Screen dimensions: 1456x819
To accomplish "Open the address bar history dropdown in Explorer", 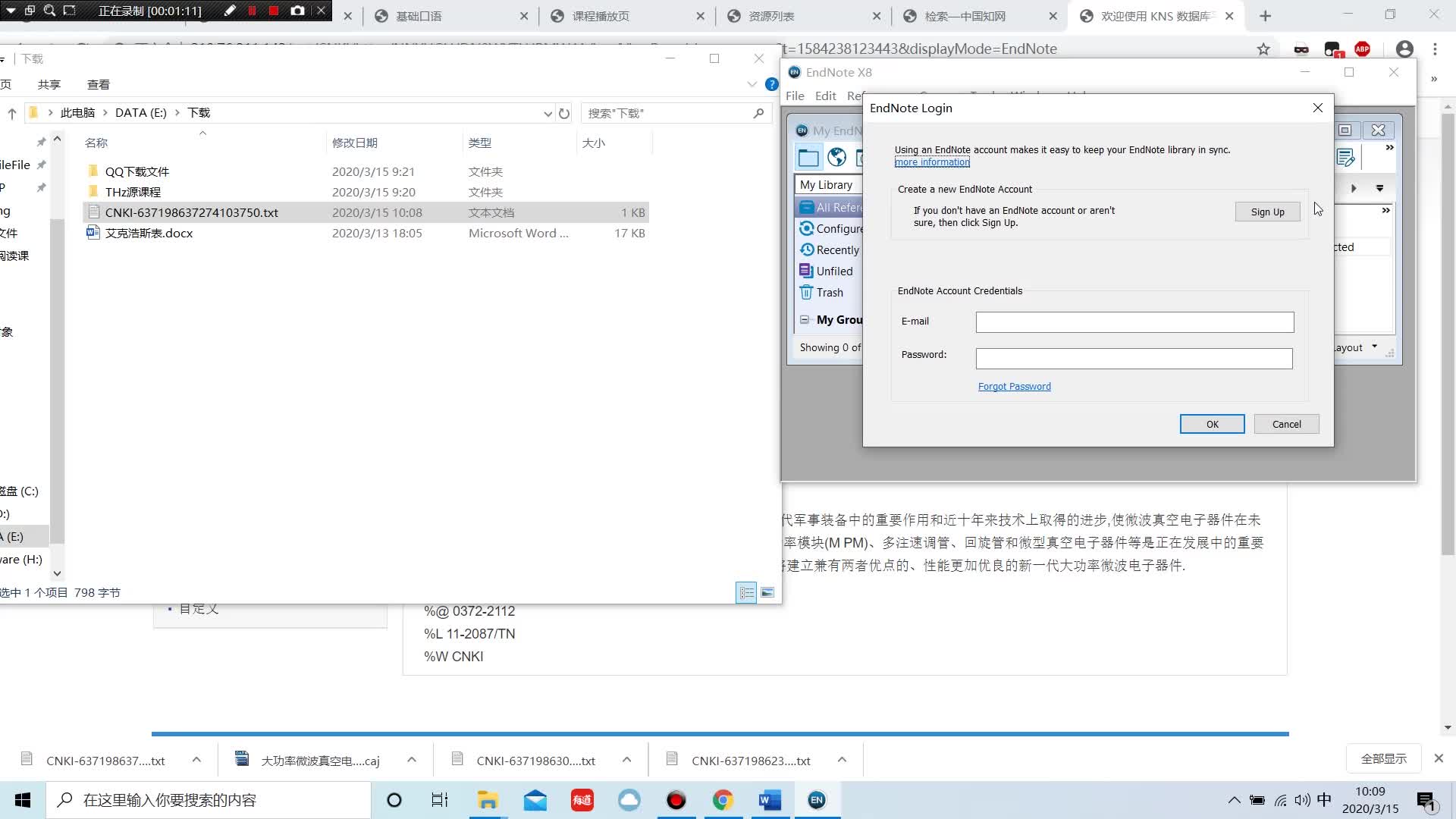I will [548, 112].
